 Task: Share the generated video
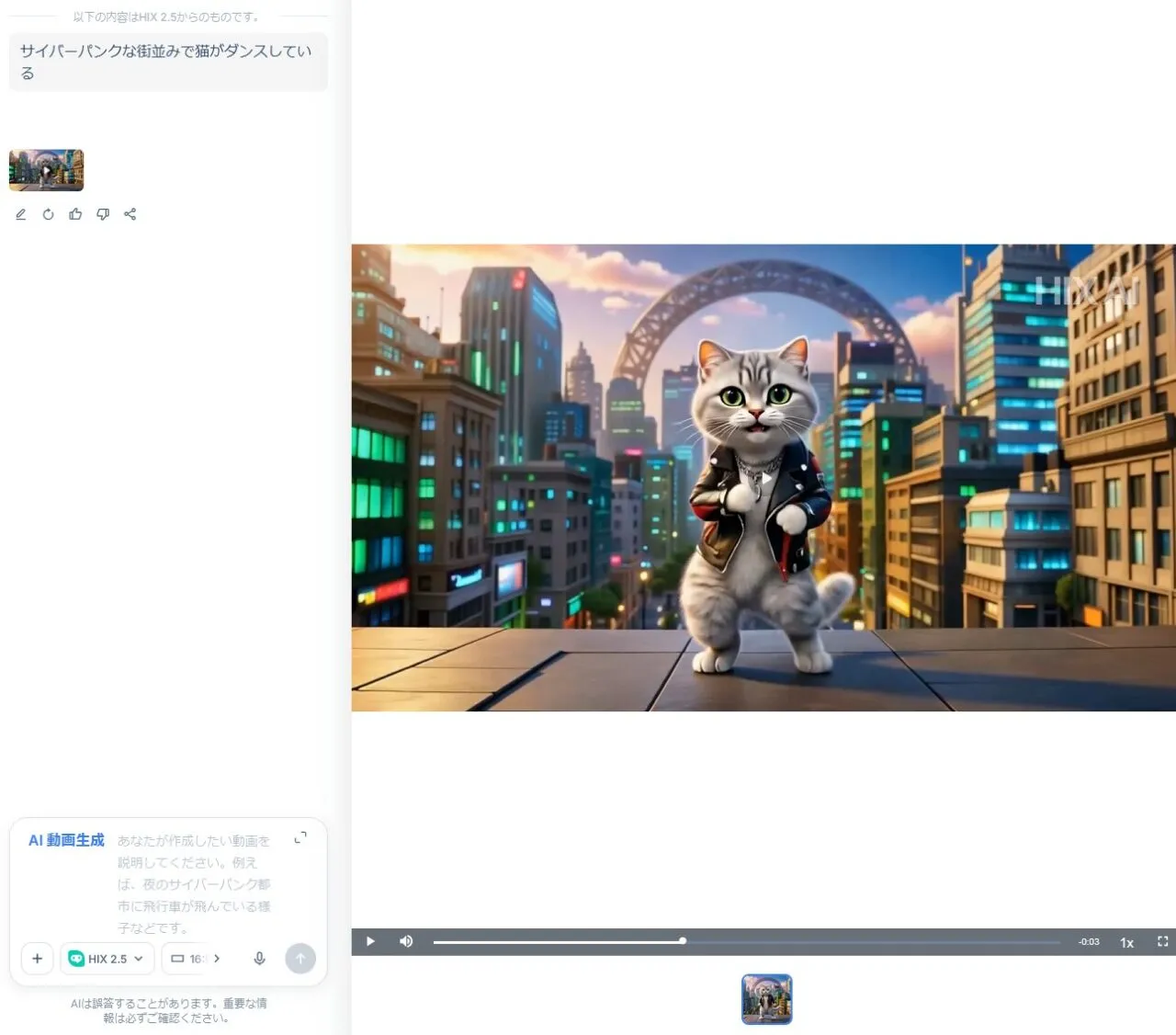point(130,214)
